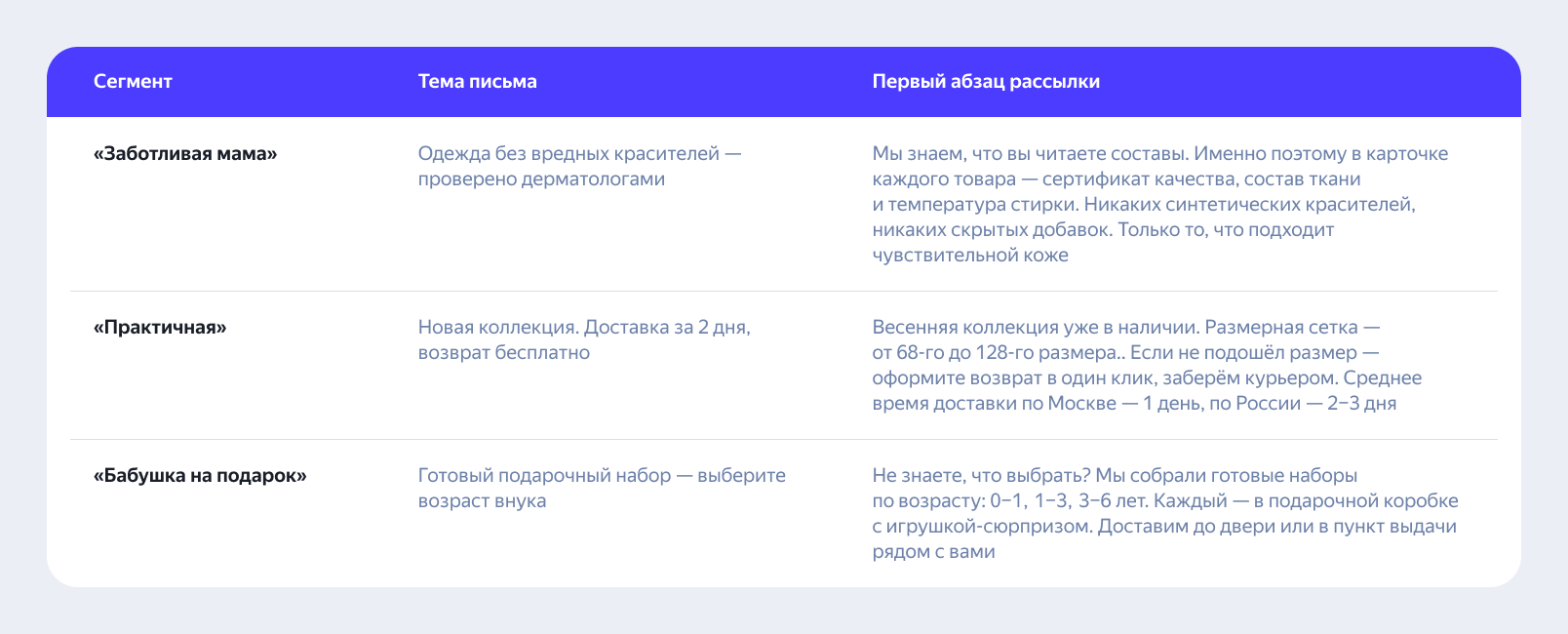Click the text «возраст внука»
Image resolution: width=1568 pixels, height=634 pixels.
point(482,501)
